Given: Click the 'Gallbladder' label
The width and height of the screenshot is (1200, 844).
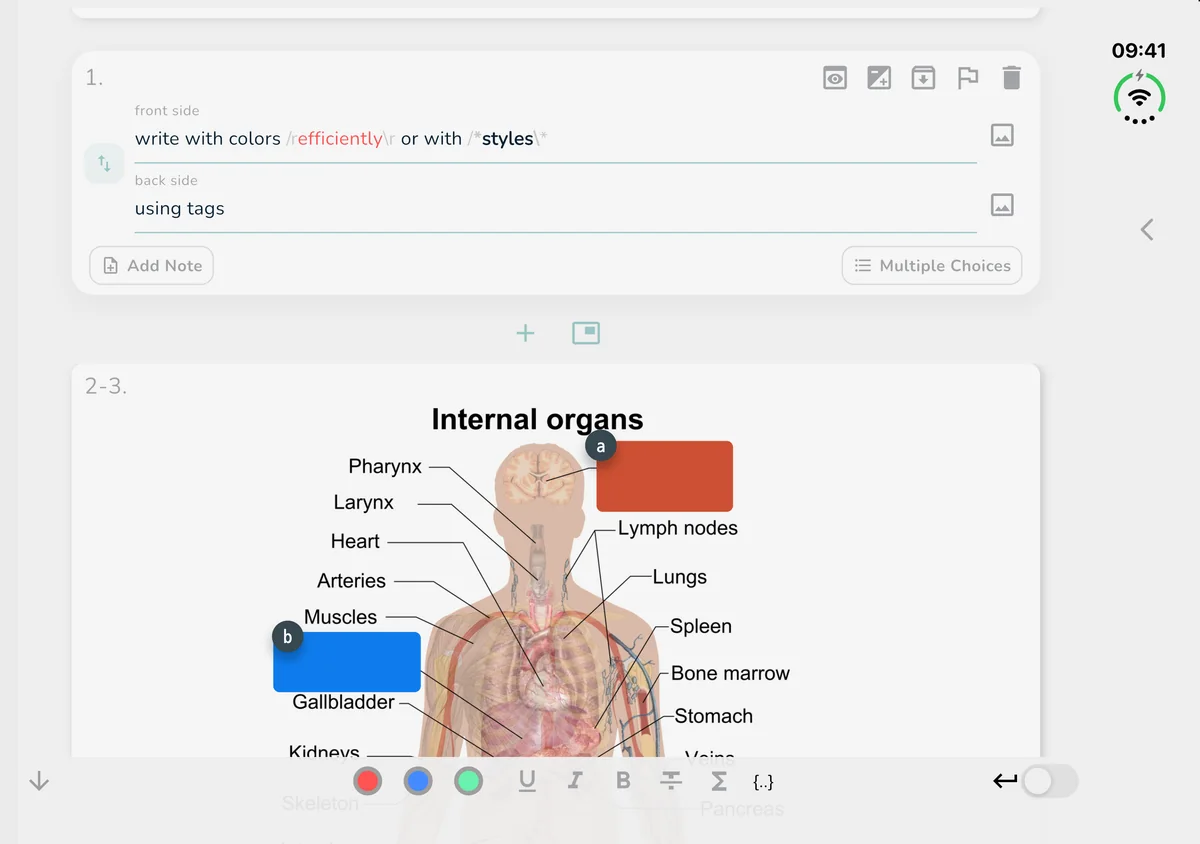Looking at the screenshot, I should point(343,702).
